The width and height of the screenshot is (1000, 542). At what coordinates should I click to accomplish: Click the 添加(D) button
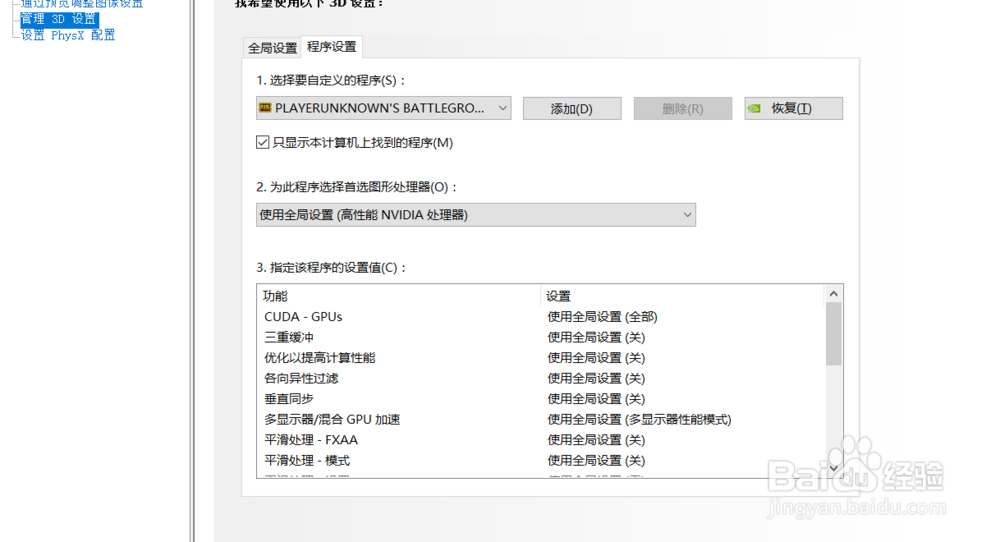[572, 108]
